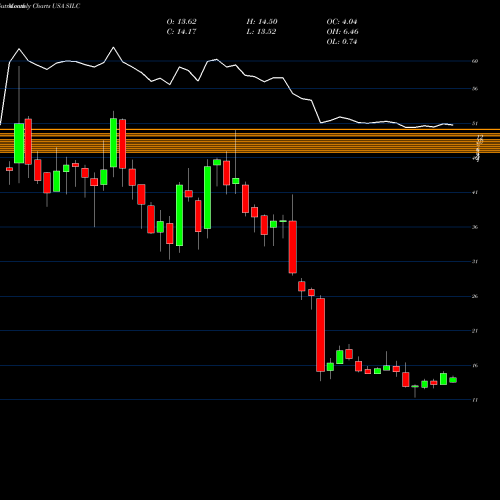
Task: Click the last green candle at the chart's right end
Action: click(x=453, y=380)
